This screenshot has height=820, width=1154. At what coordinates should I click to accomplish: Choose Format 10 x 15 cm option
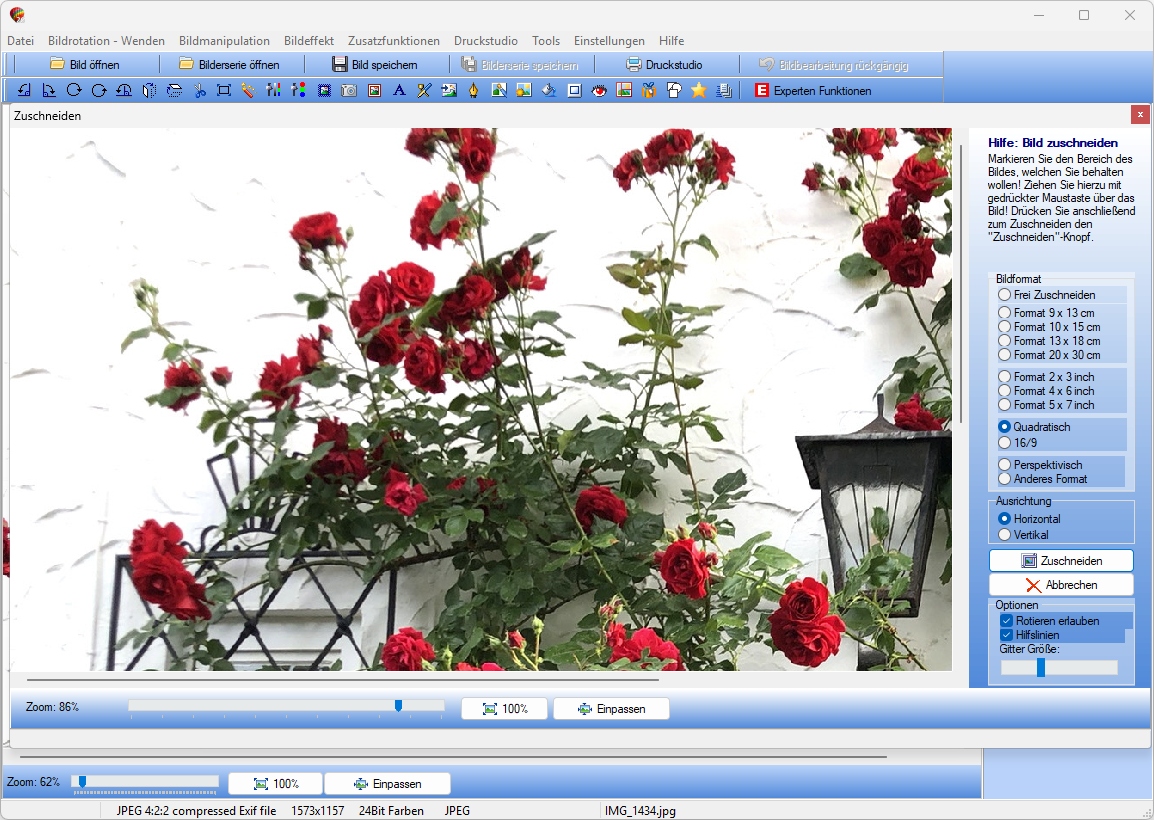(x=1049, y=327)
